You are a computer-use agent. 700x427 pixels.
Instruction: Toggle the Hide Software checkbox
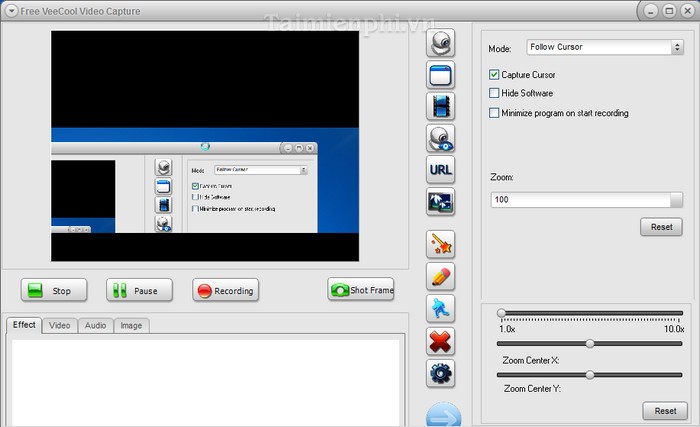494,93
